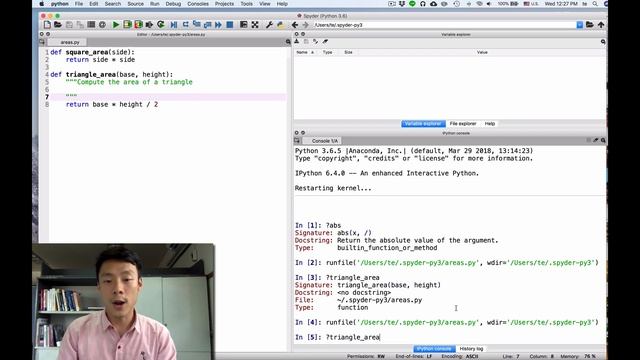This screenshot has width=640, height=360.
Task: Click the Run current cell toolbar icon
Action: [127, 25]
